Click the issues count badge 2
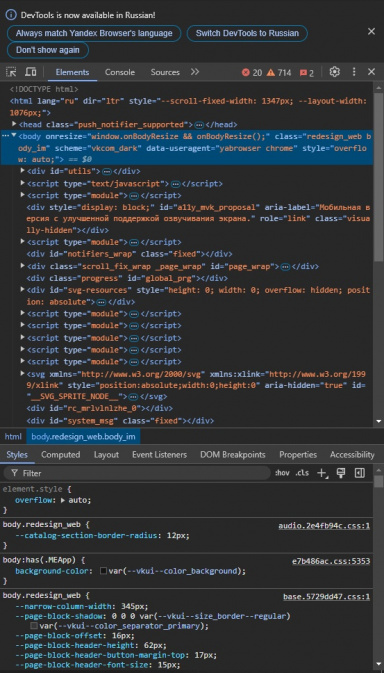Viewport: 384px width, 673px height. [307, 73]
